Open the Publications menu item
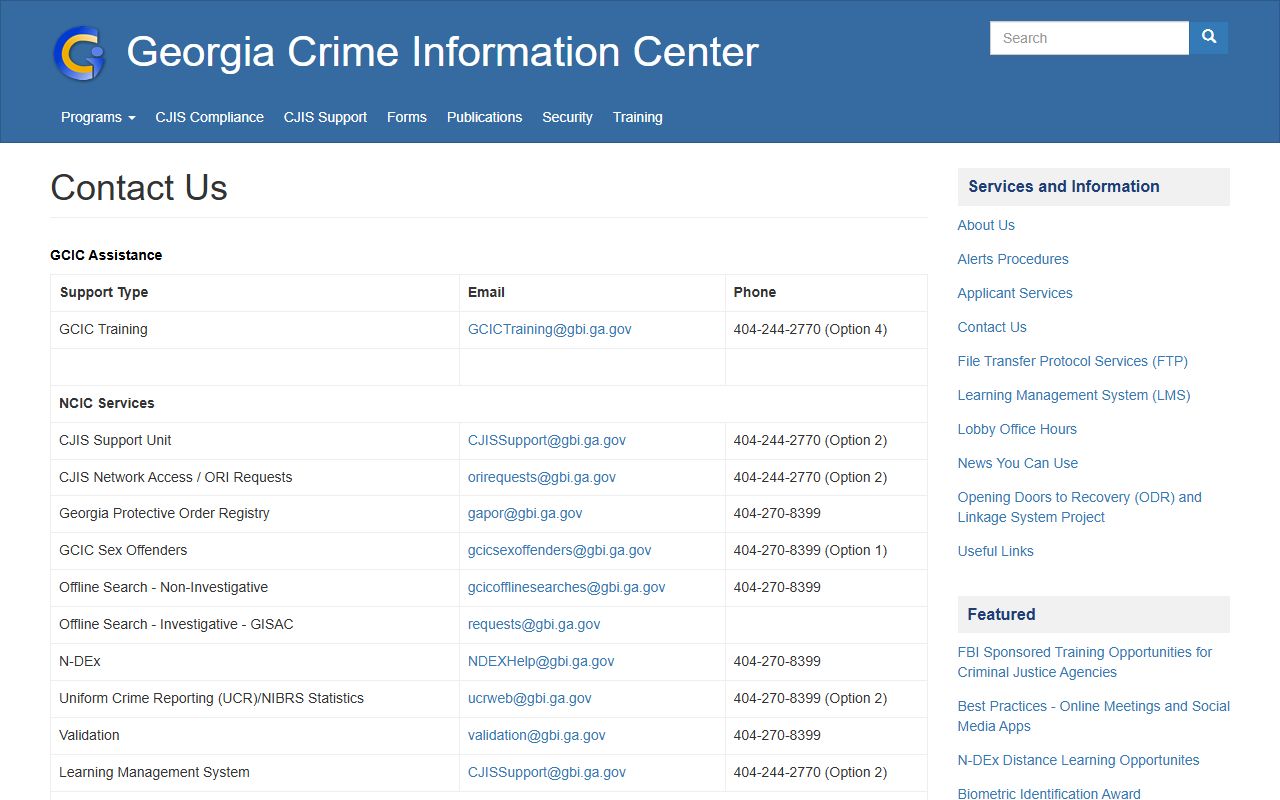 click(484, 117)
